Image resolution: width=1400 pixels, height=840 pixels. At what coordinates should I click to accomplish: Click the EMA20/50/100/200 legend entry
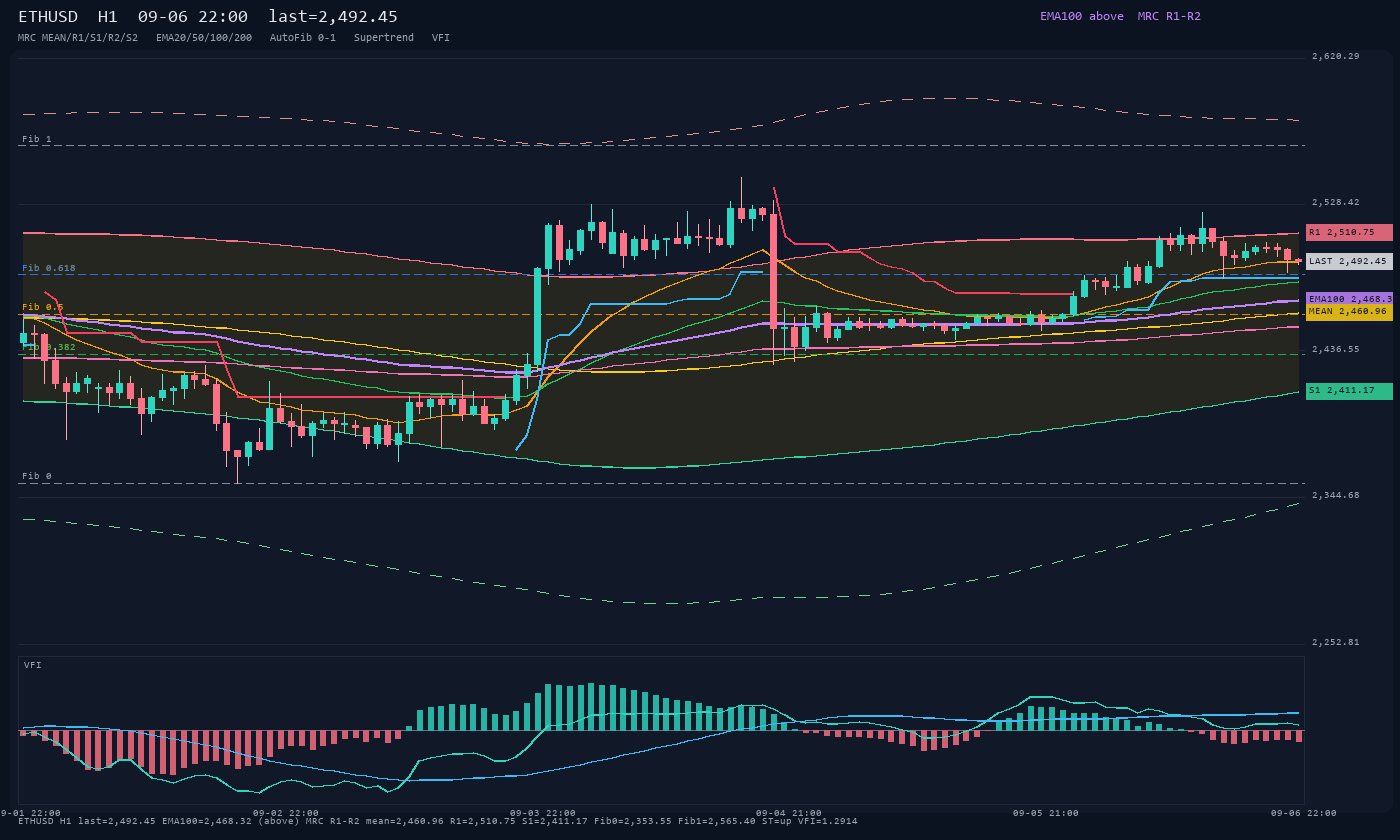(204, 38)
